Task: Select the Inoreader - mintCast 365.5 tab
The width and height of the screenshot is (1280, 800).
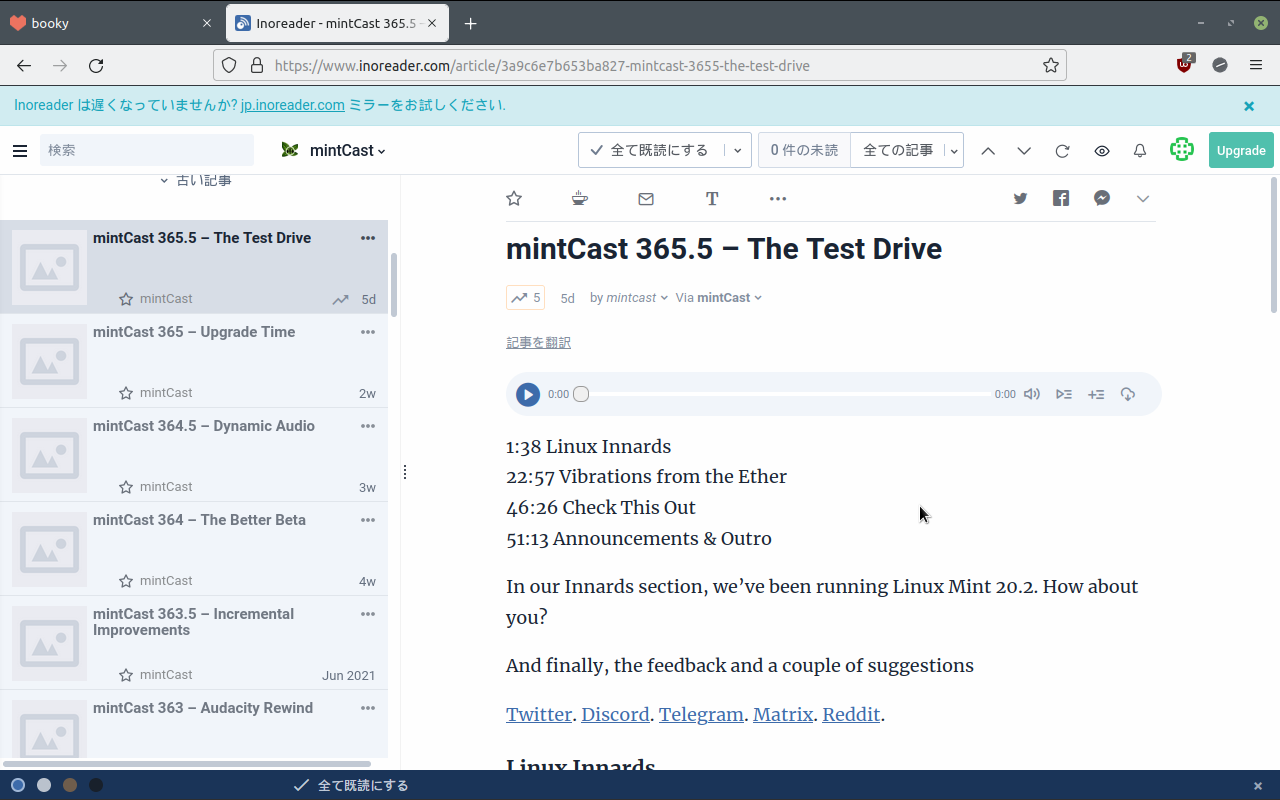Action: [x=337, y=23]
